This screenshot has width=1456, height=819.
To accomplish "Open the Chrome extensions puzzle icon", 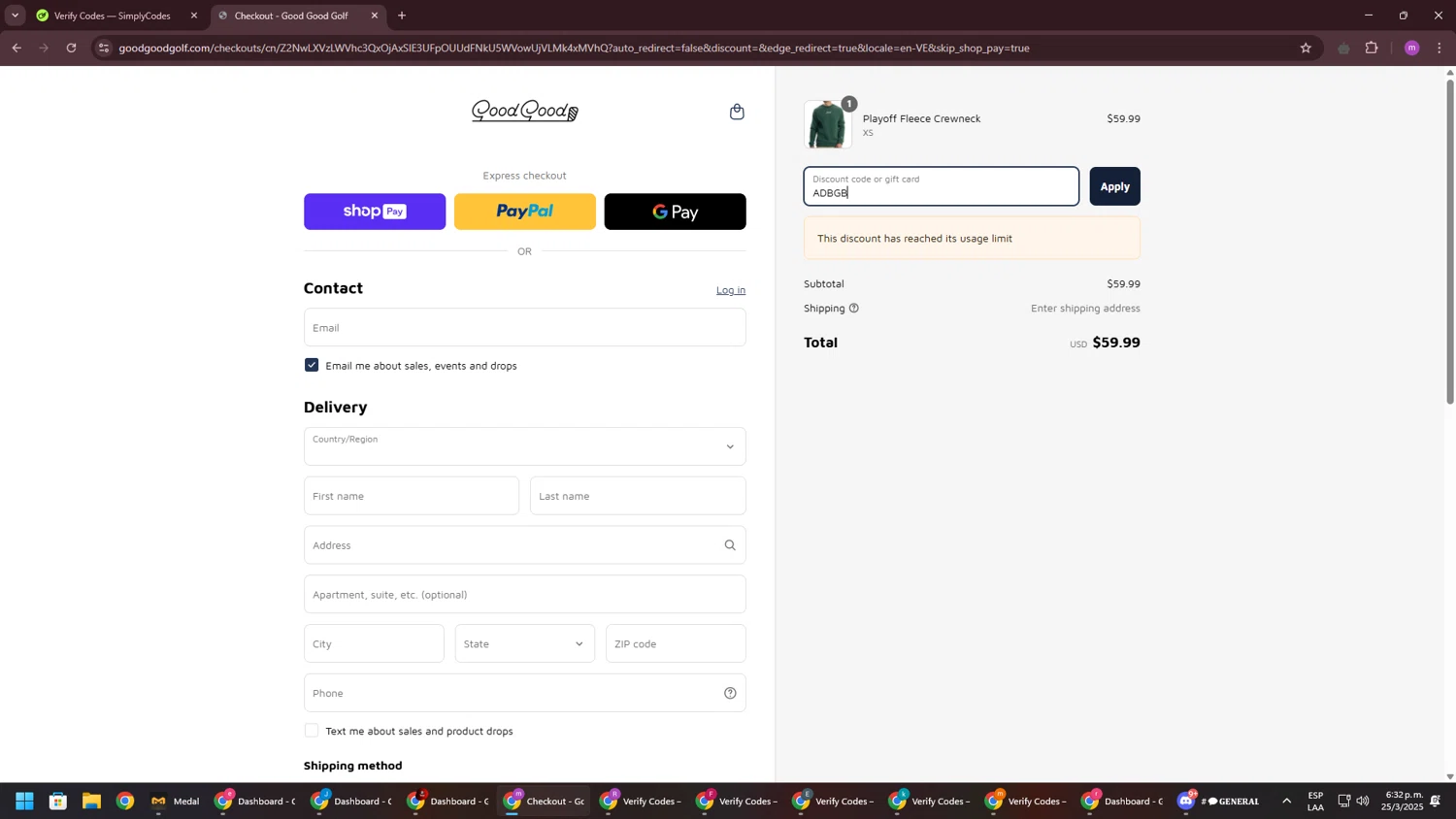I will pyautogui.click(x=1372, y=48).
